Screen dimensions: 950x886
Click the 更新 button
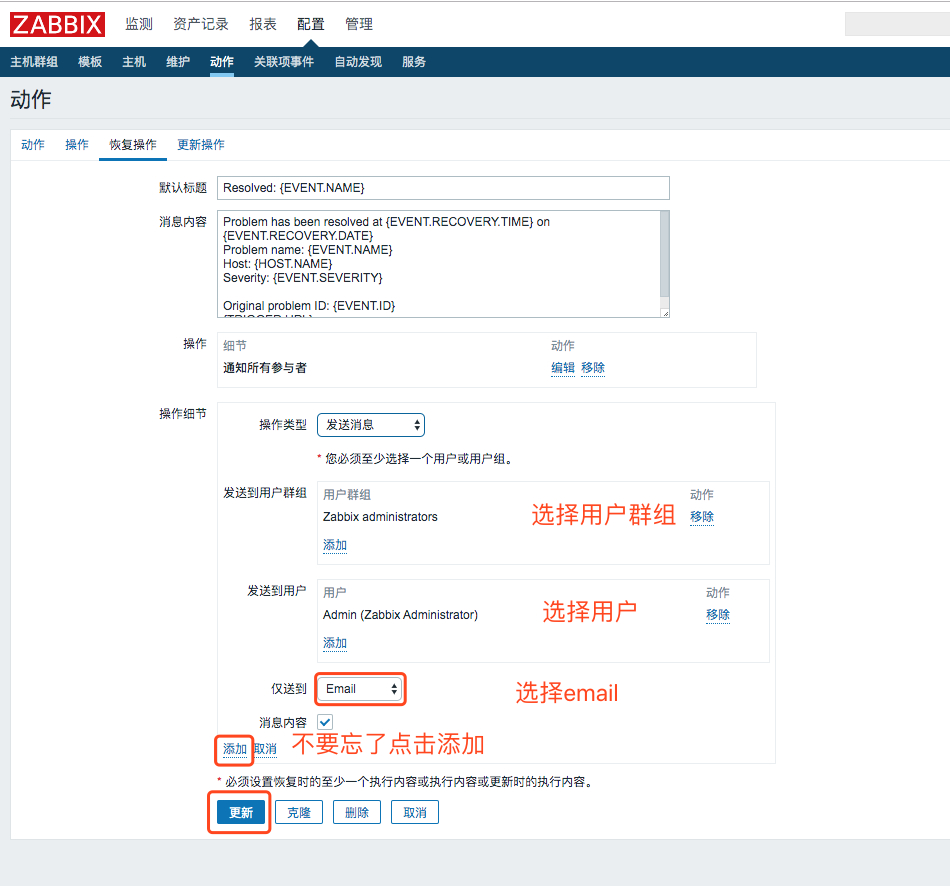pos(241,813)
